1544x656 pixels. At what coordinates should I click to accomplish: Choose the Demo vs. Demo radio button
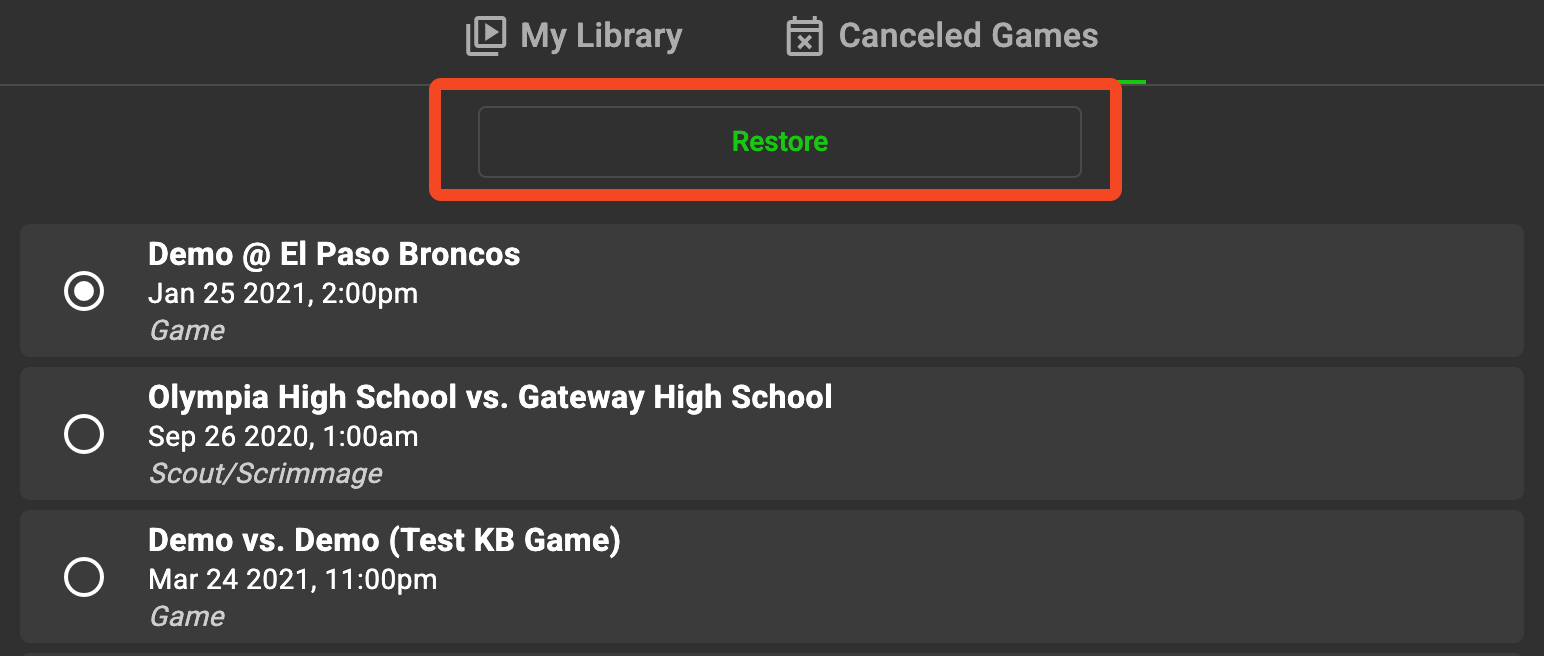[84, 577]
